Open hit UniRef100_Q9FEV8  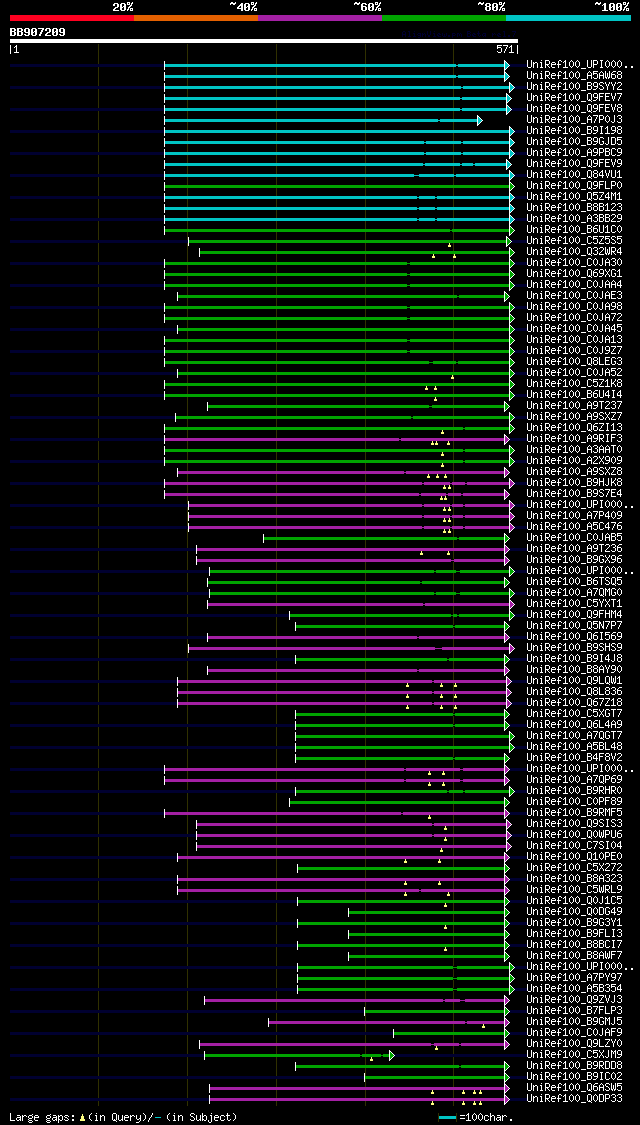(575, 108)
